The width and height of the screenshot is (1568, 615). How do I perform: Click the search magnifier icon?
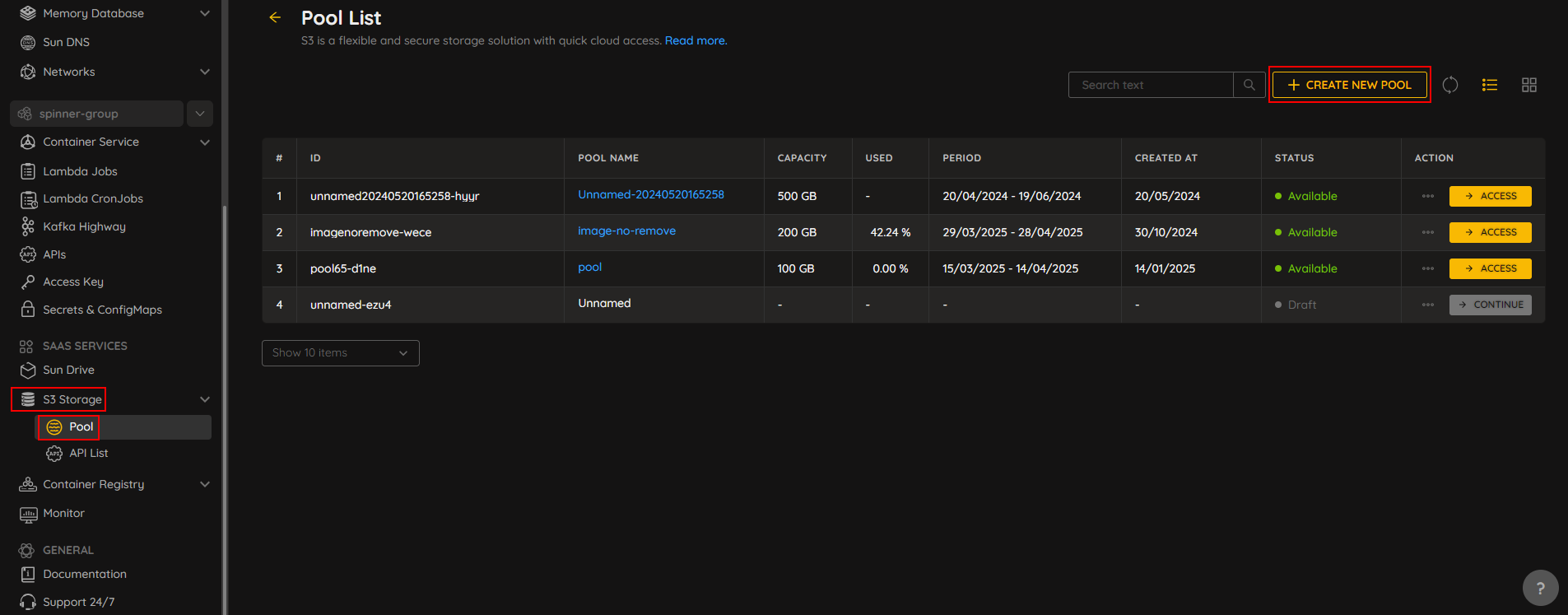tap(1249, 85)
